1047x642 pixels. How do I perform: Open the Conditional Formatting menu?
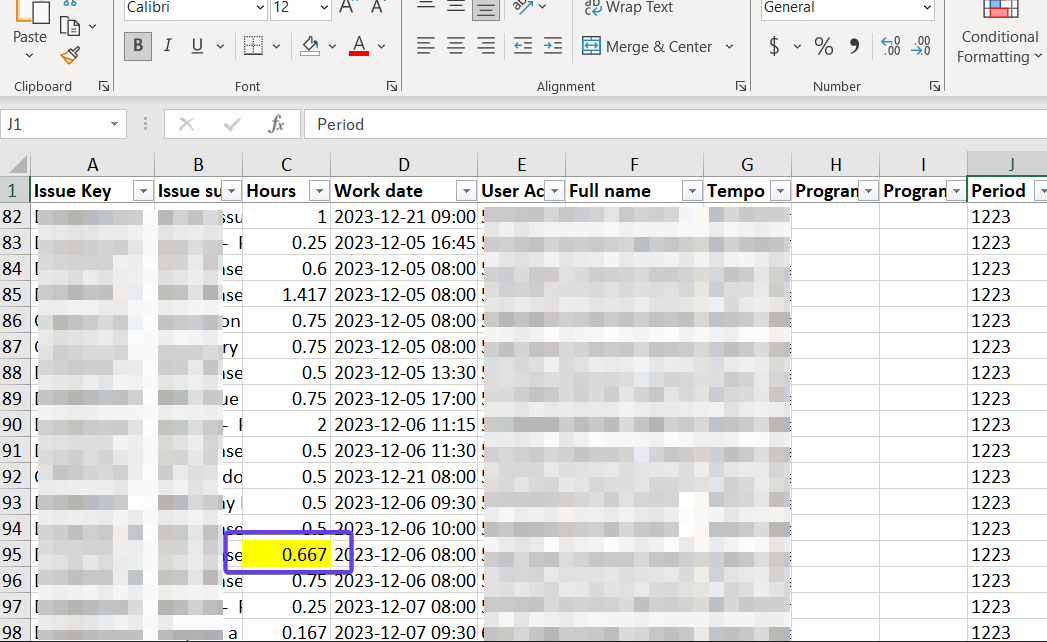(x=999, y=47)
